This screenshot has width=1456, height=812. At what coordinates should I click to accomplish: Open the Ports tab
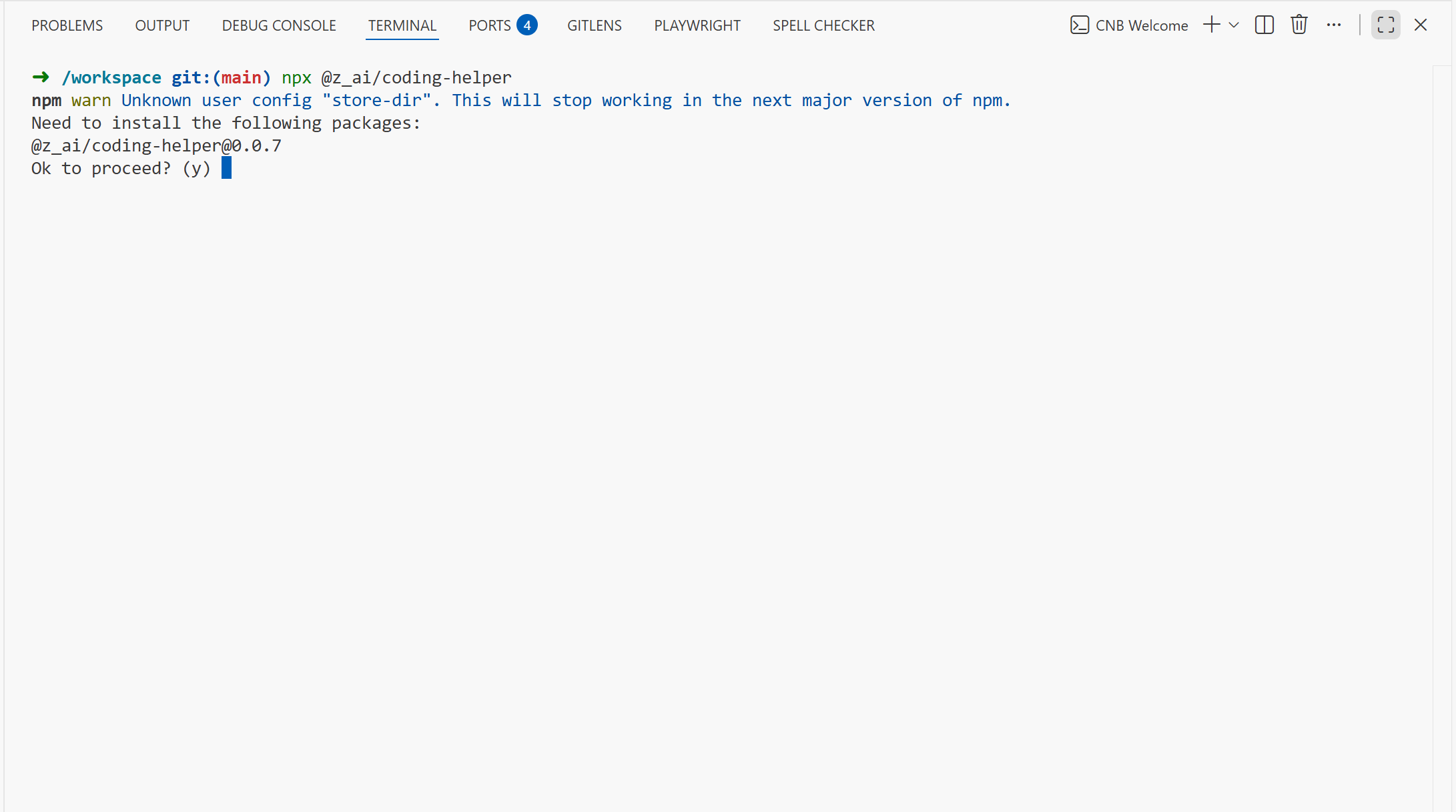489,25
